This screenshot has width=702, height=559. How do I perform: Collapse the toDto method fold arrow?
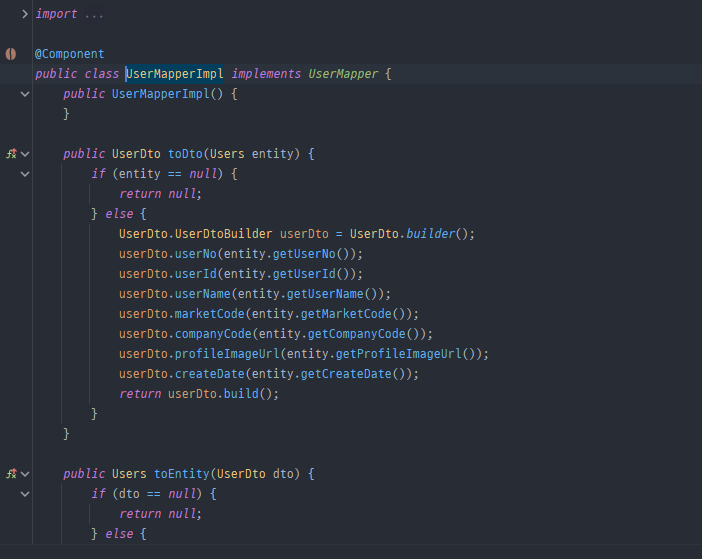click(x=25, y=154)
